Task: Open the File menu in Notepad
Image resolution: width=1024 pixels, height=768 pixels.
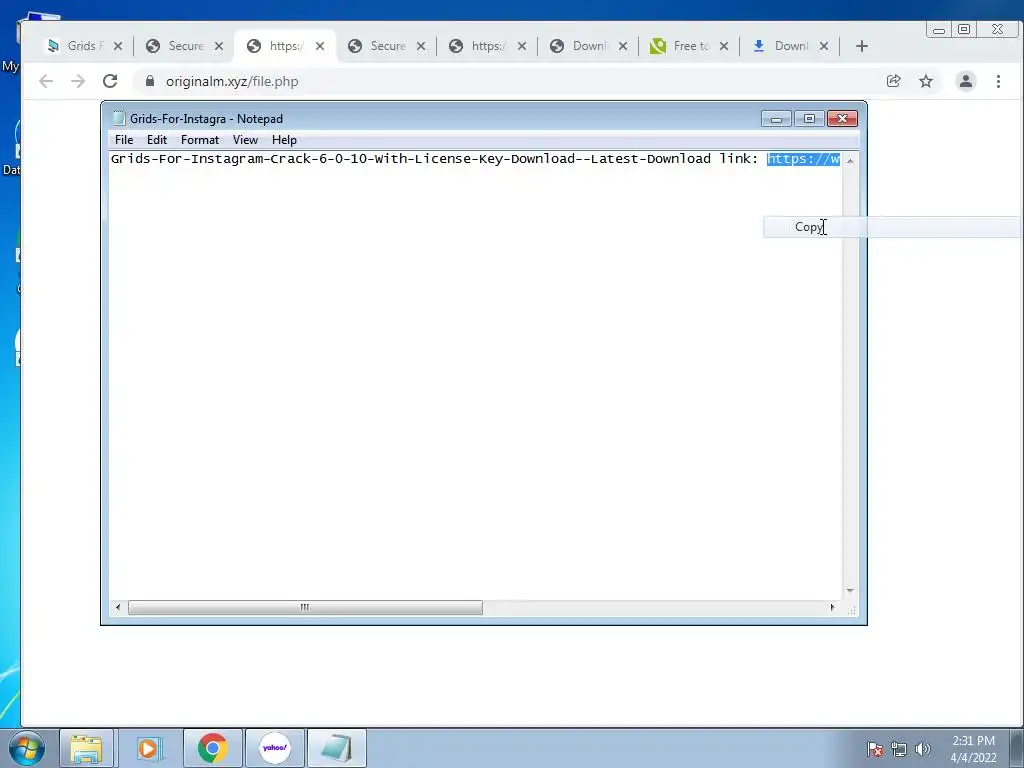Action: pyautogui.click(x=123, y=140)
